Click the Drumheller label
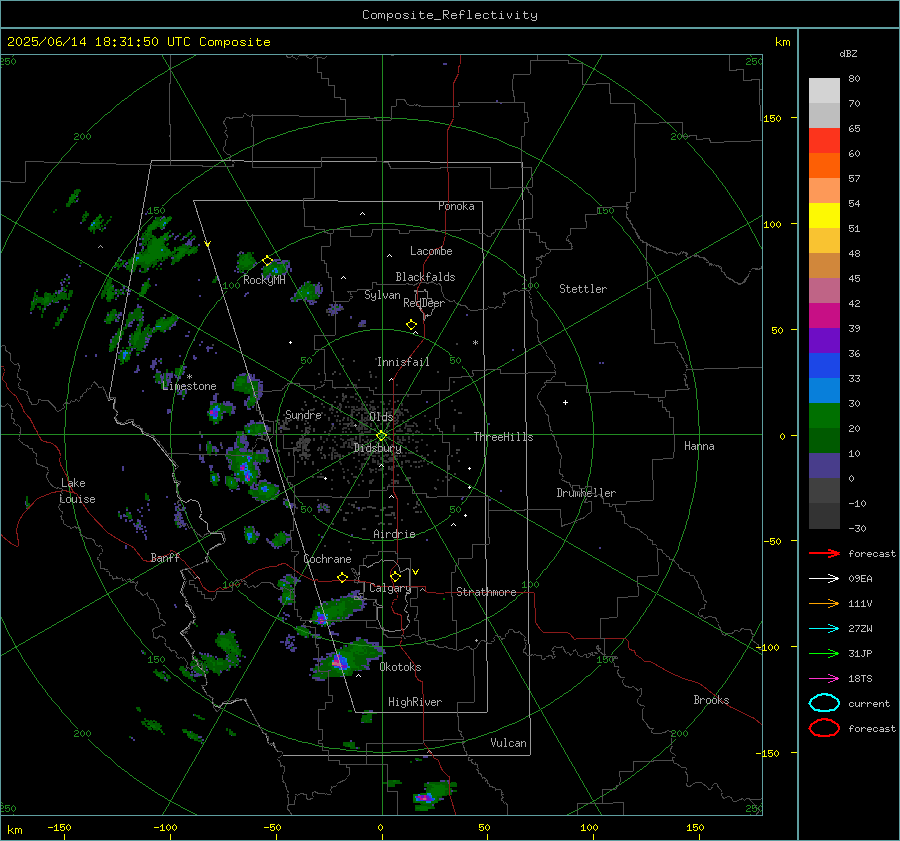 586,493
